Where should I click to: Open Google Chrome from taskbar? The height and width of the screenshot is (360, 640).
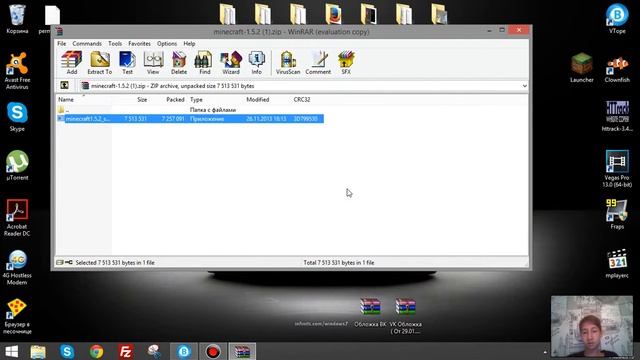96,351
